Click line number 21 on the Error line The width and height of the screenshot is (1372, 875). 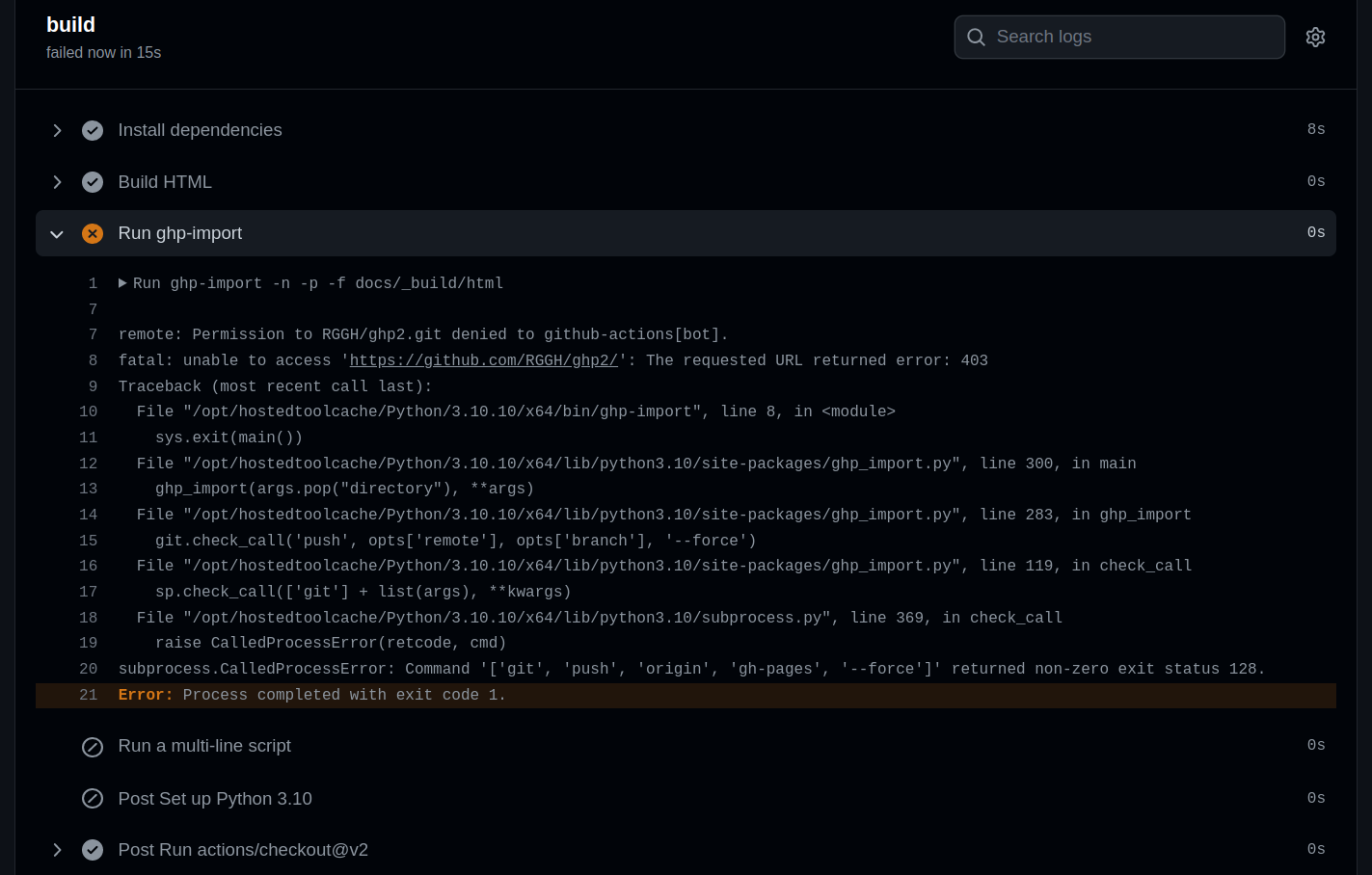88,695
